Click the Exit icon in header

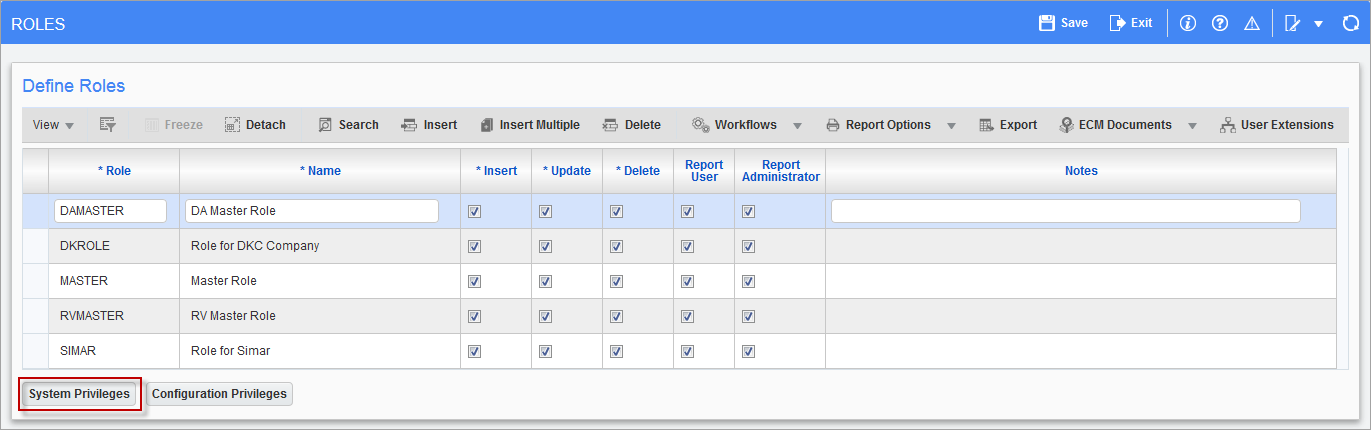pos(1118,22)
